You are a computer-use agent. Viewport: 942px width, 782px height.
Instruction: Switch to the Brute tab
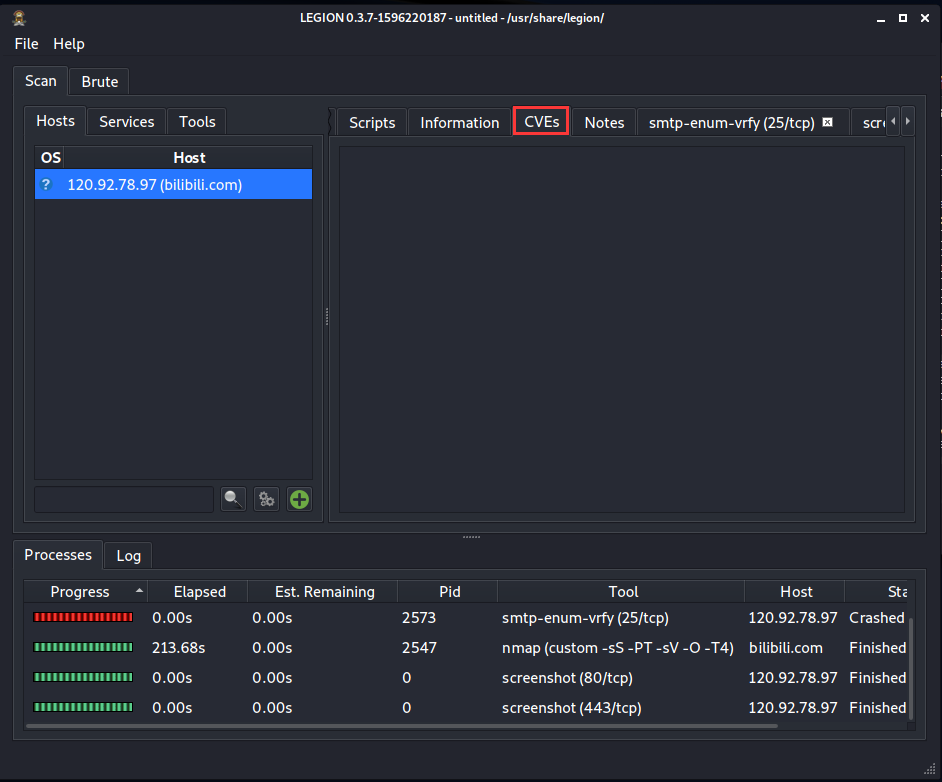pyautogui.click(x=100, y=82)
